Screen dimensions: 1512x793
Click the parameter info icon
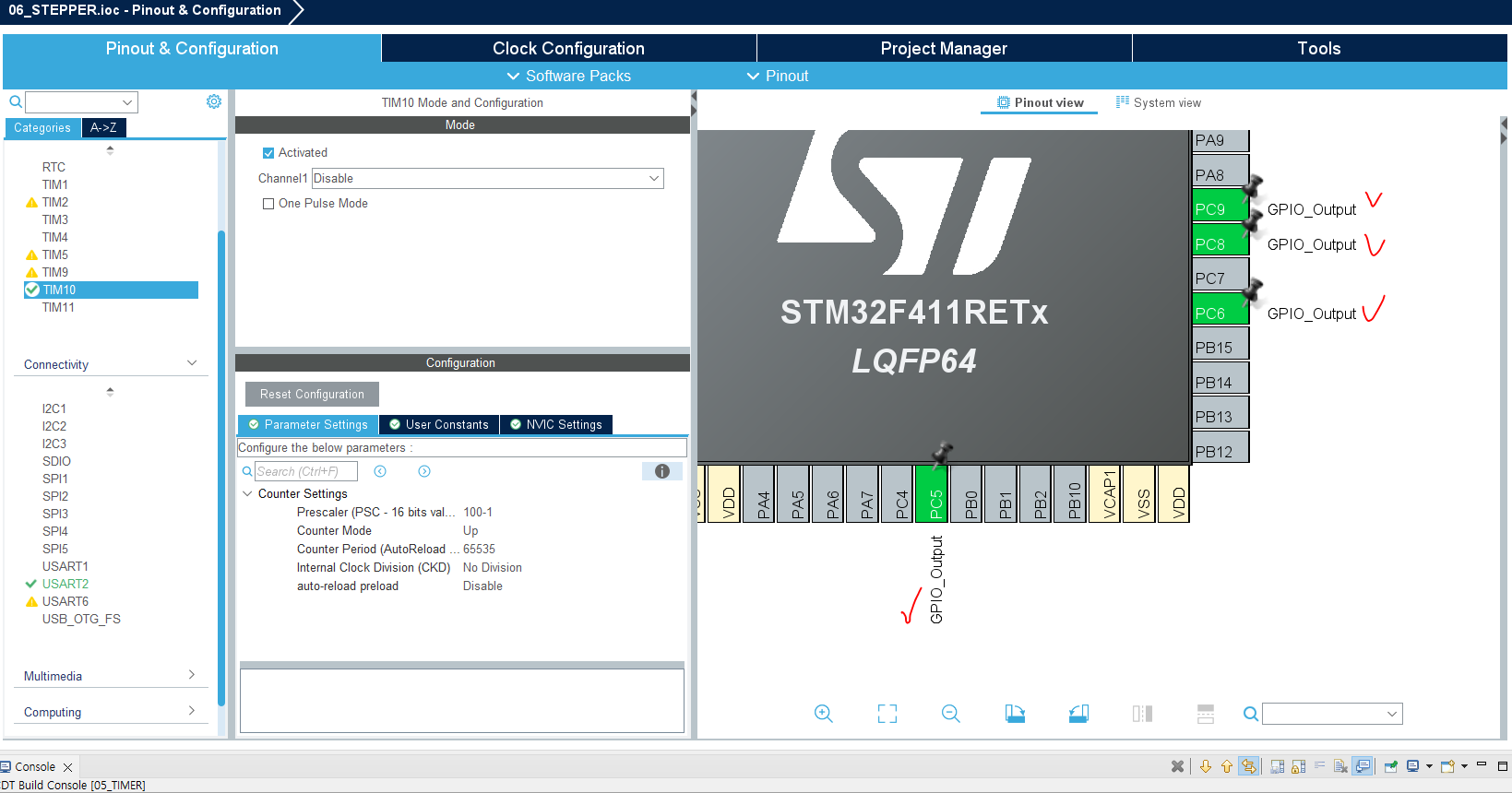click(662, 471)
